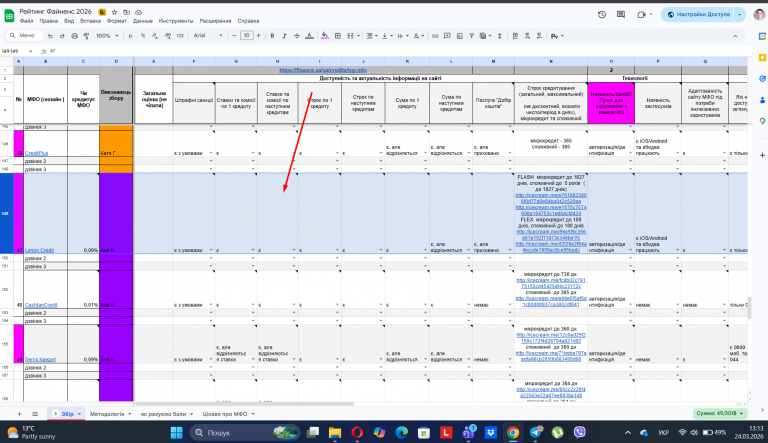The image size is (768, 443).
Task: Show all sheets list
Action: pyautogui.click(x=35, y=414)
